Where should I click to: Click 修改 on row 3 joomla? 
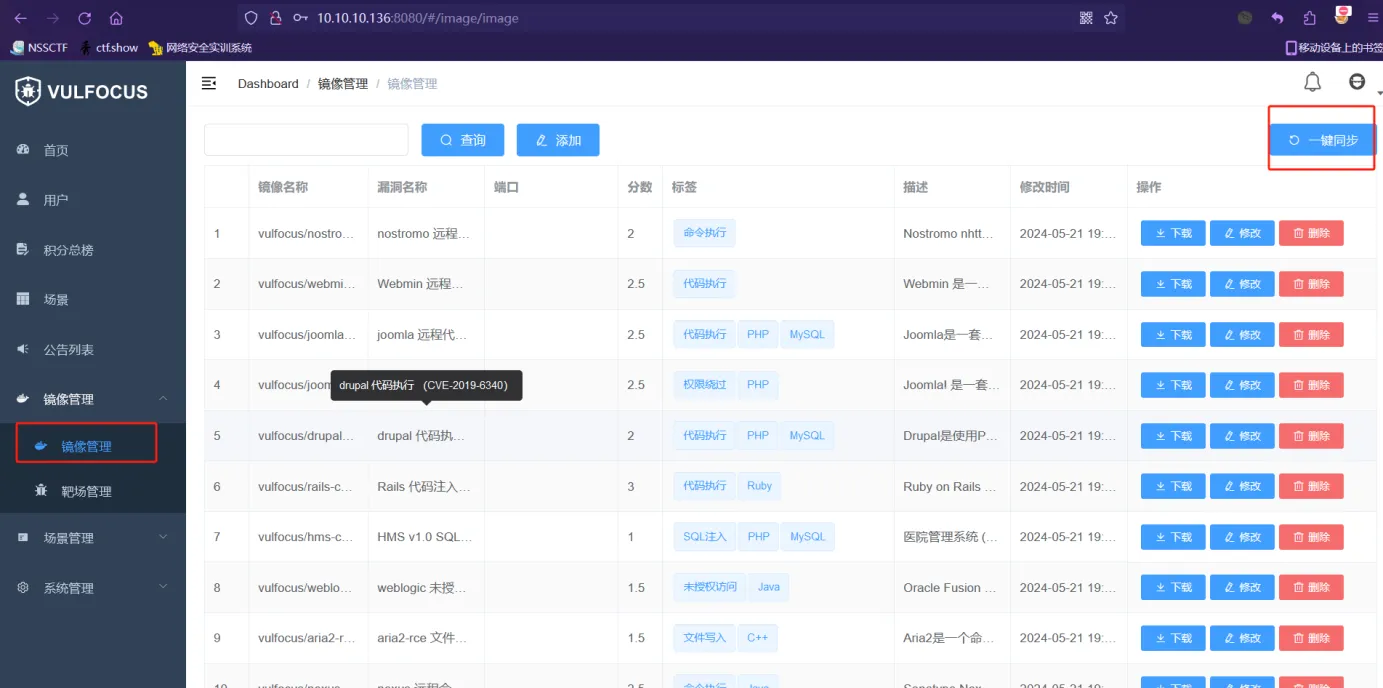pos(1242,335)
